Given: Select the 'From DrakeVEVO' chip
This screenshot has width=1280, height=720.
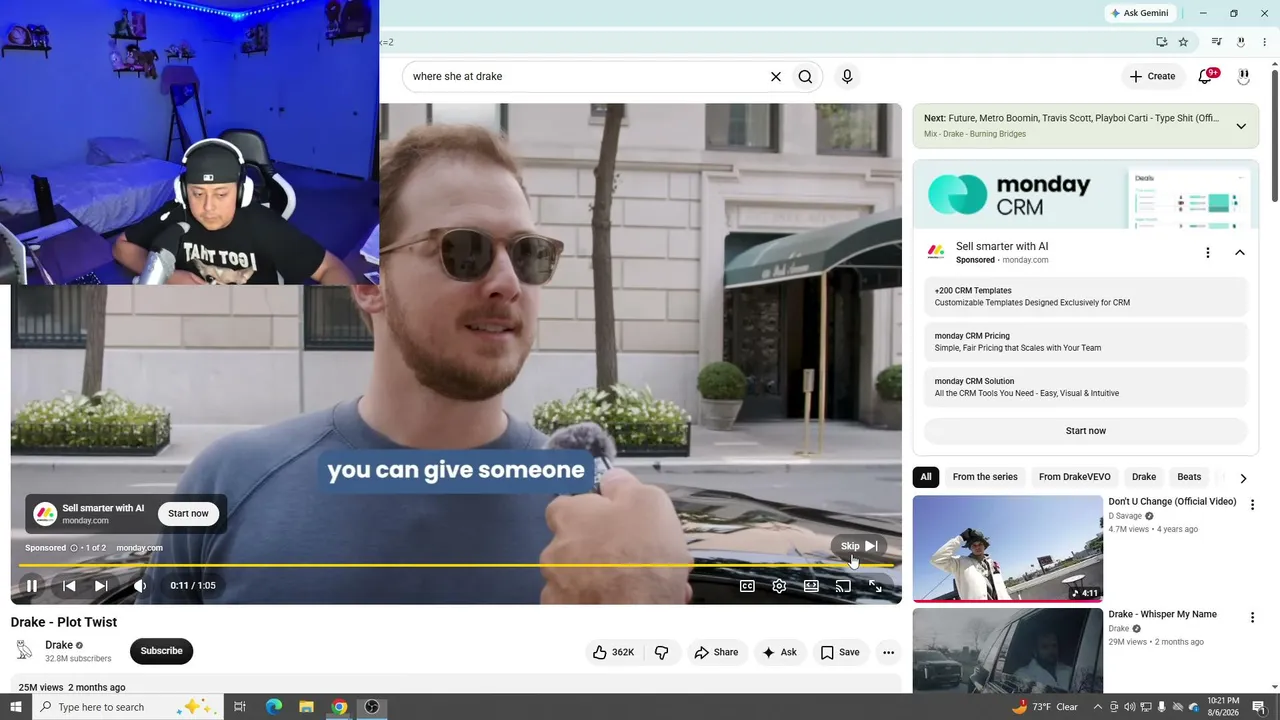Looking at the screenshot, I should pyautogui.click(x=1075, y=477).
